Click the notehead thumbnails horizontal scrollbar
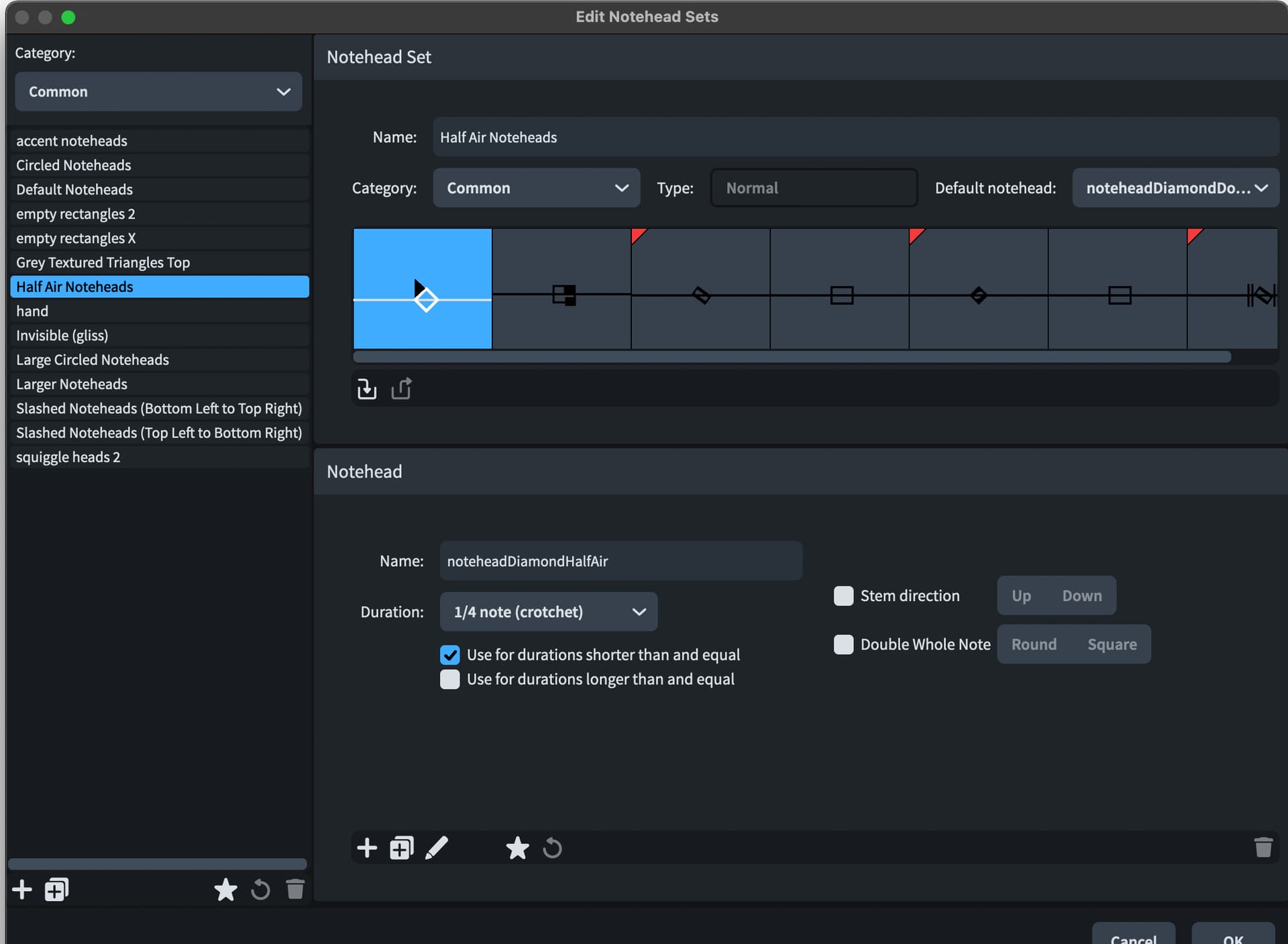 pyautogui.click(x=792, y=357)
